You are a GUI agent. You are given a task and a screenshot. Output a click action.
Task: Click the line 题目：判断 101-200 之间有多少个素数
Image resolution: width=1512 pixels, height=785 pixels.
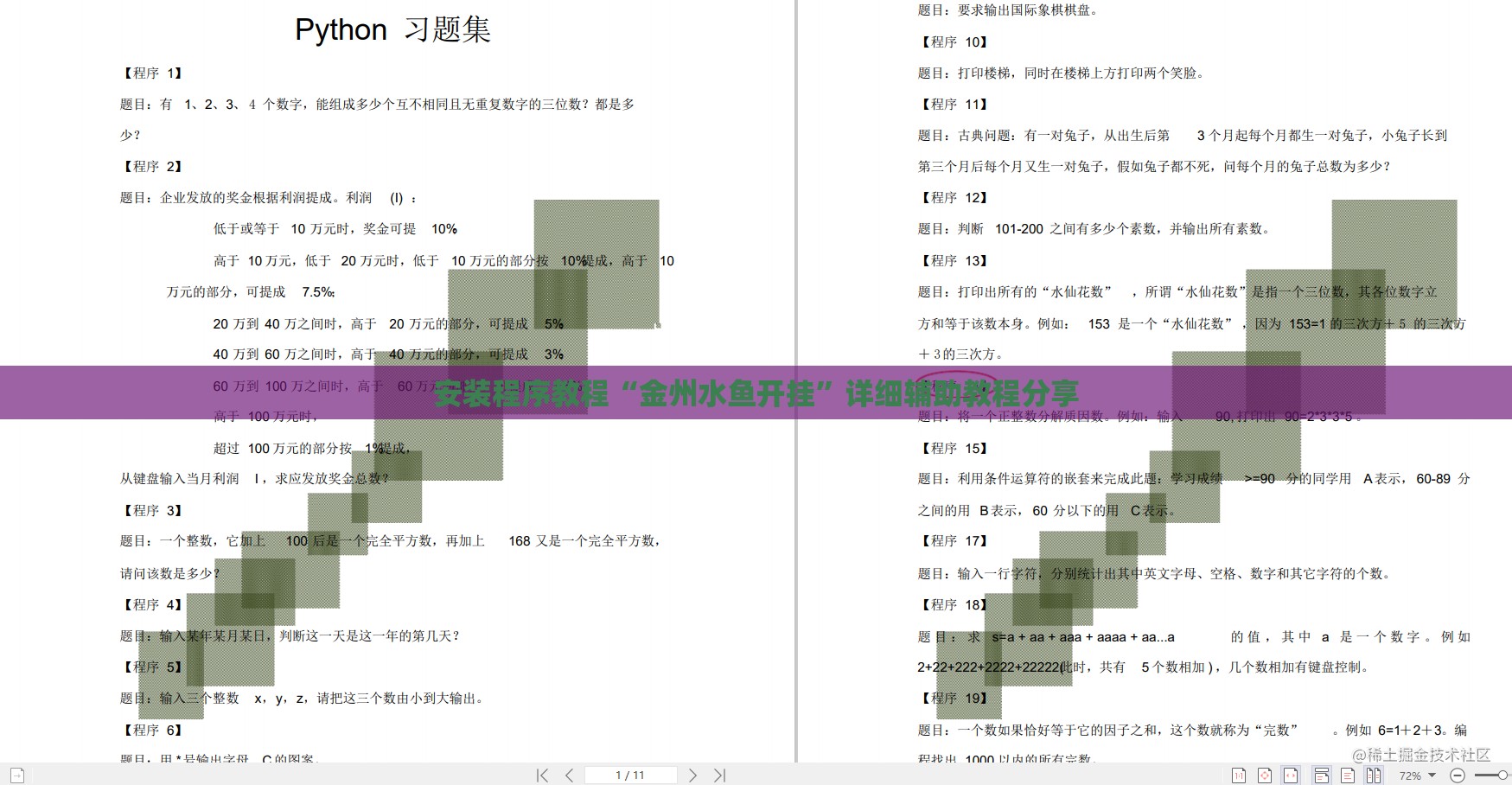click(1095, 228)
